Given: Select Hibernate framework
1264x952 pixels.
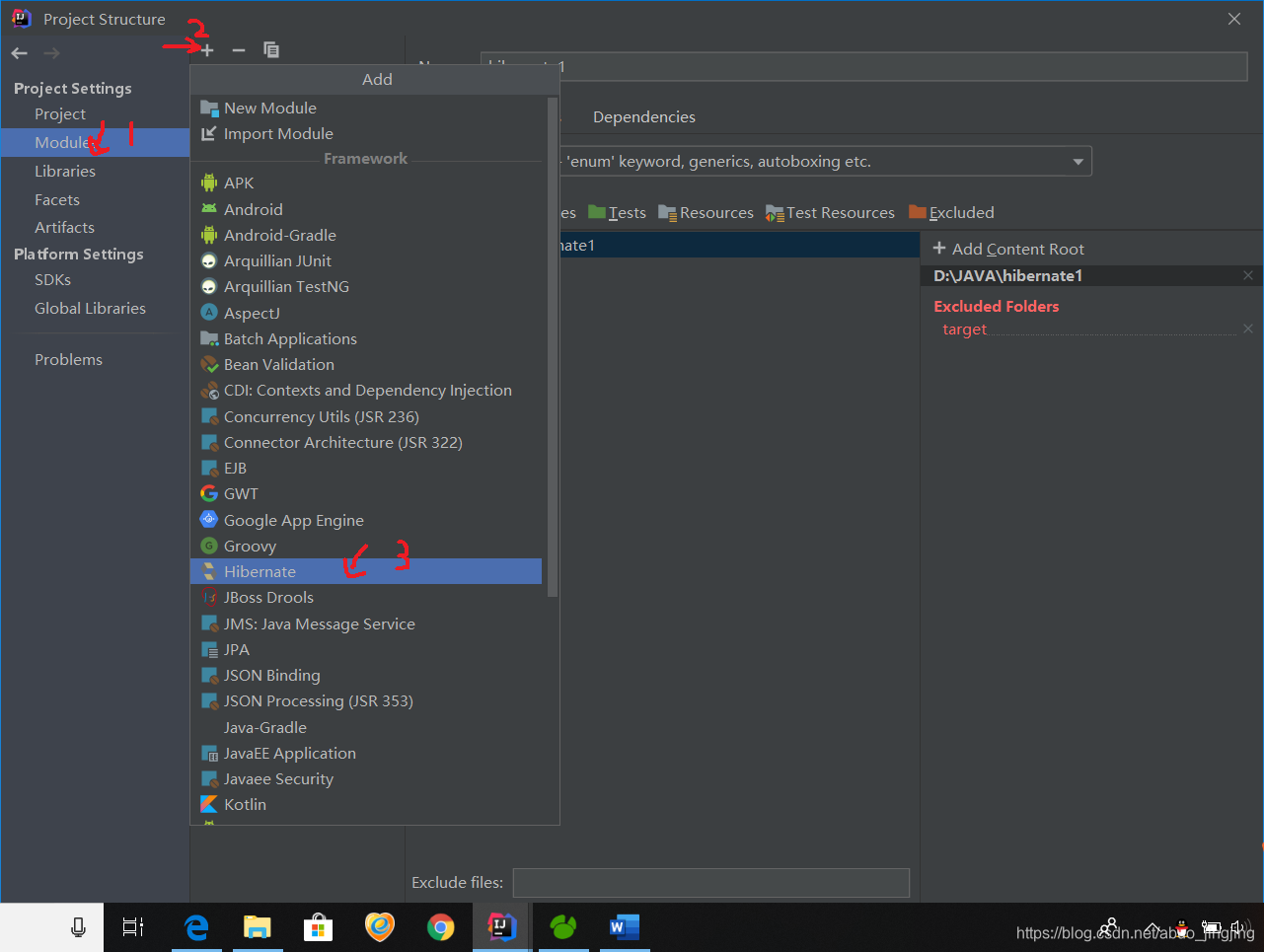Looking at the screenshot, I should pyautogui.click(x=366, y=571).
